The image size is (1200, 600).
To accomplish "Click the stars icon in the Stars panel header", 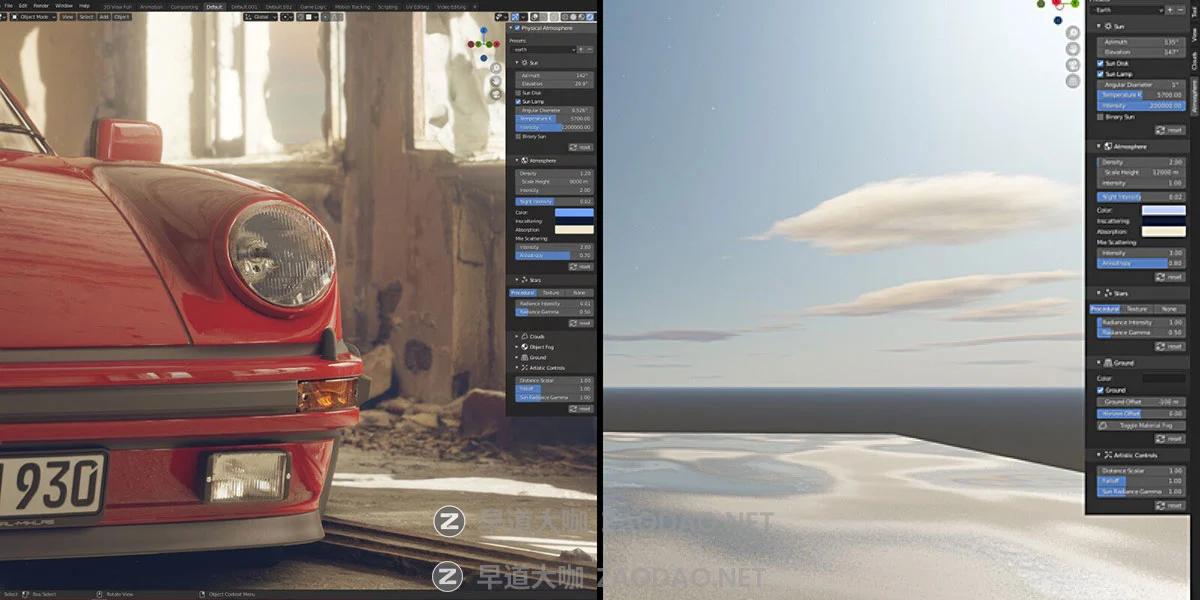I will (524, 277).
